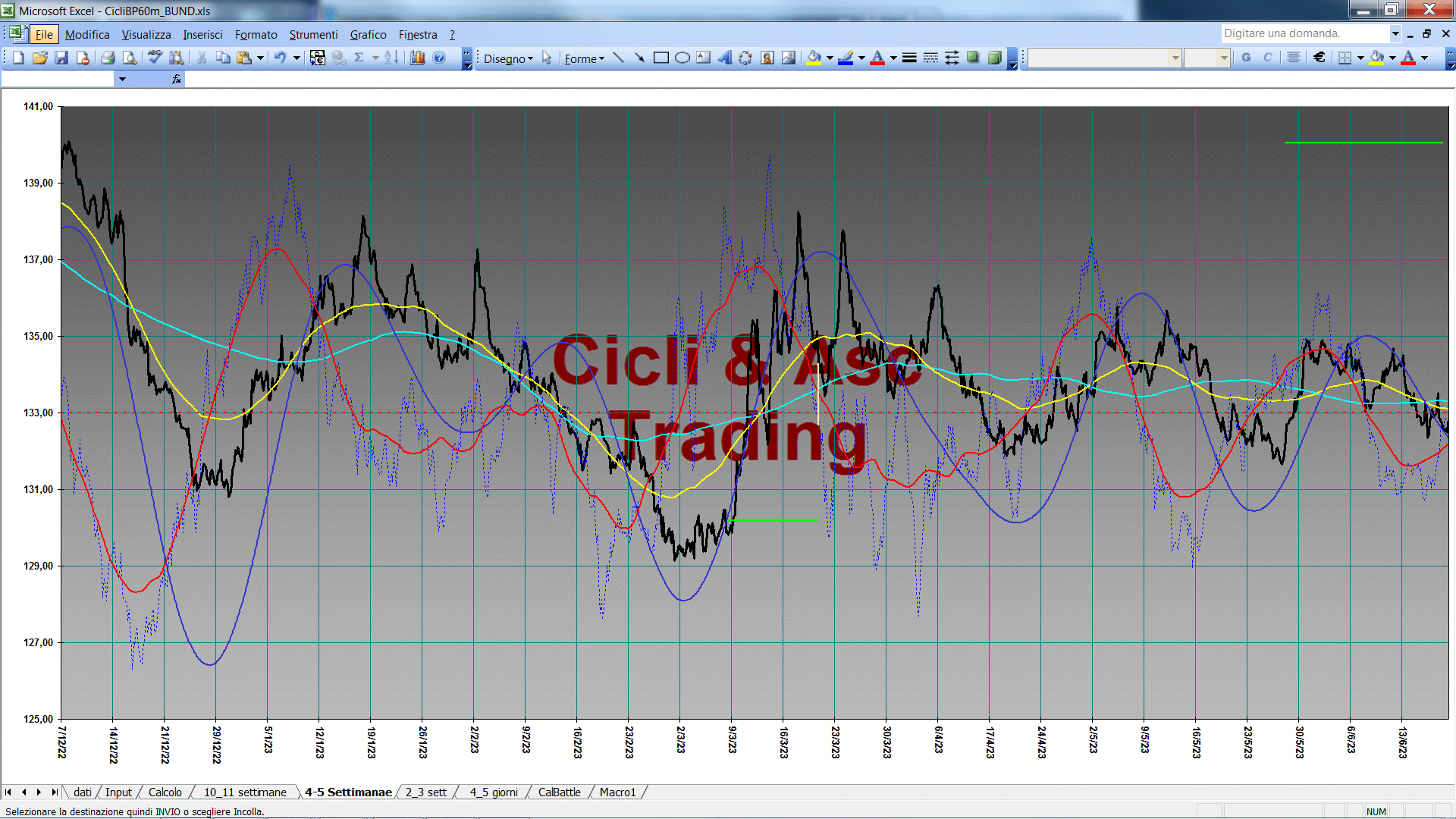Insert WordArt

pyautogui.click(x=724, y=58)
